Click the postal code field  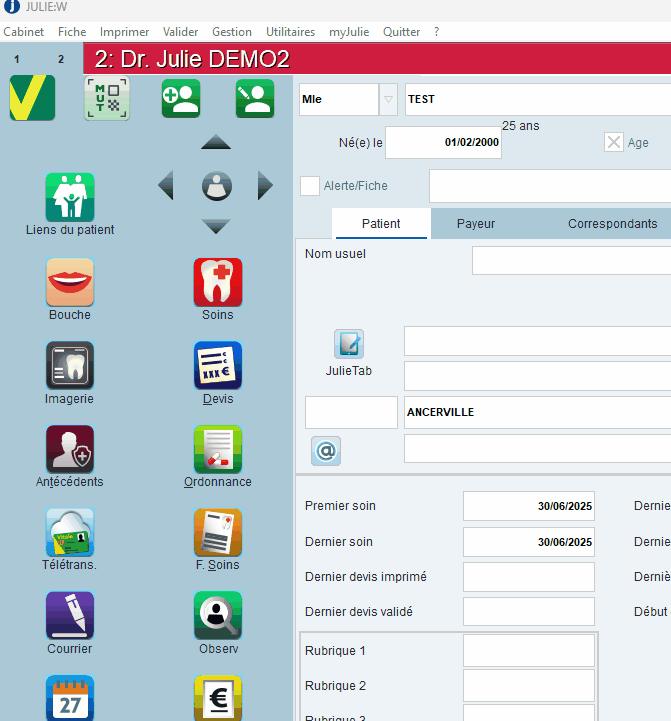[351, 412]
